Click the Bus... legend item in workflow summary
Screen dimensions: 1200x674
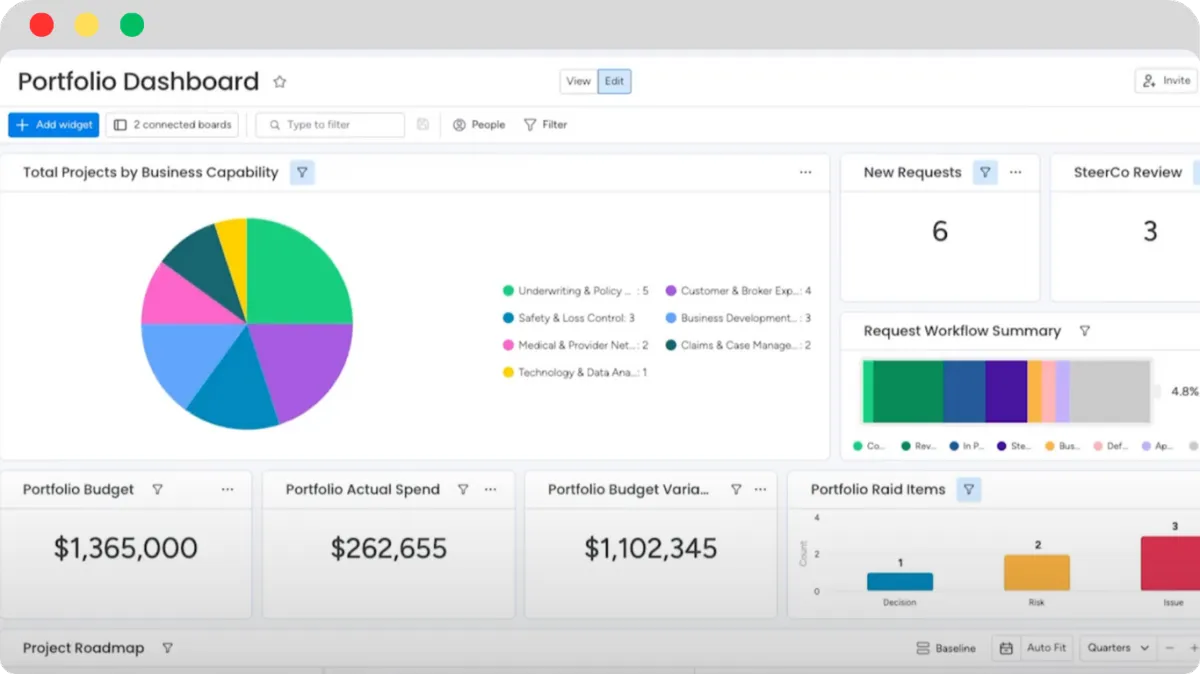[x=1063, y=446]
